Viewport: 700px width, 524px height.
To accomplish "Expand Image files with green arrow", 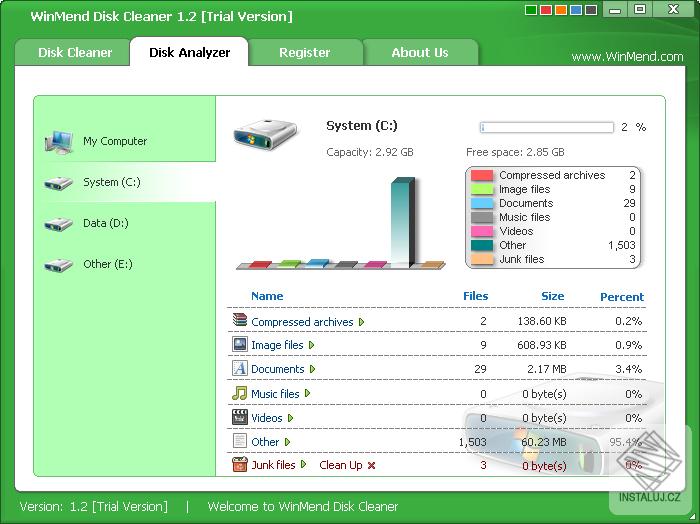I will pos(311,345).
